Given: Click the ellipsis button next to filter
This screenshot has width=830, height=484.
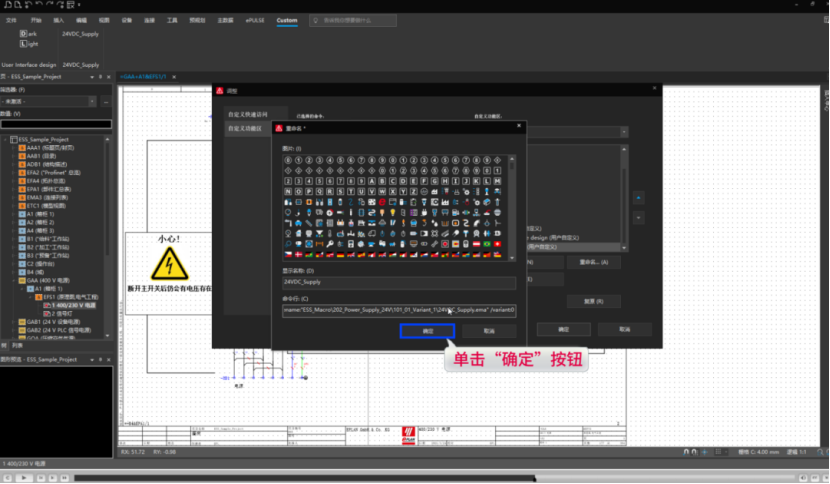Looking at the screenshot, I should (106, 101).
